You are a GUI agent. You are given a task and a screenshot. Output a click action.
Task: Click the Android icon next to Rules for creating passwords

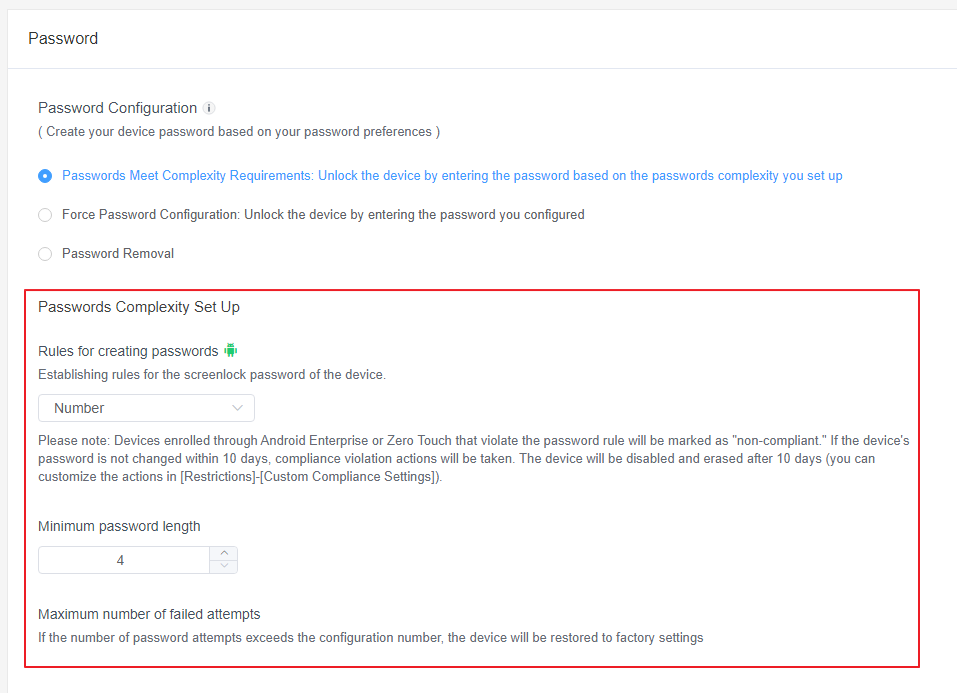click(230, 351)
